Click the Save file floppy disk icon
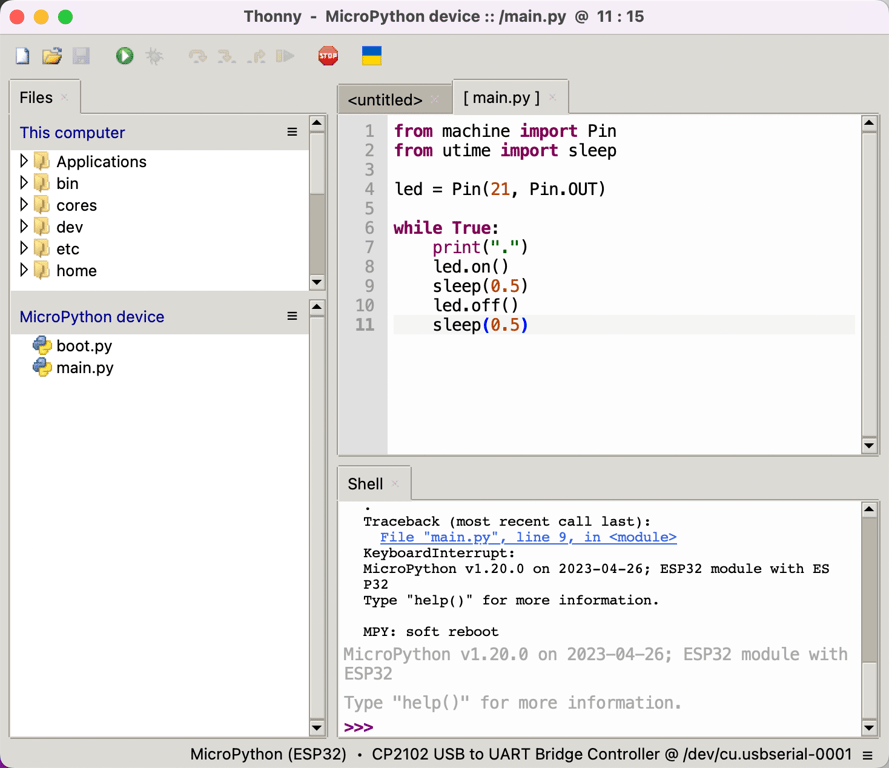The width and height of the screenshot is (889, 768). (x=81, y=56)
